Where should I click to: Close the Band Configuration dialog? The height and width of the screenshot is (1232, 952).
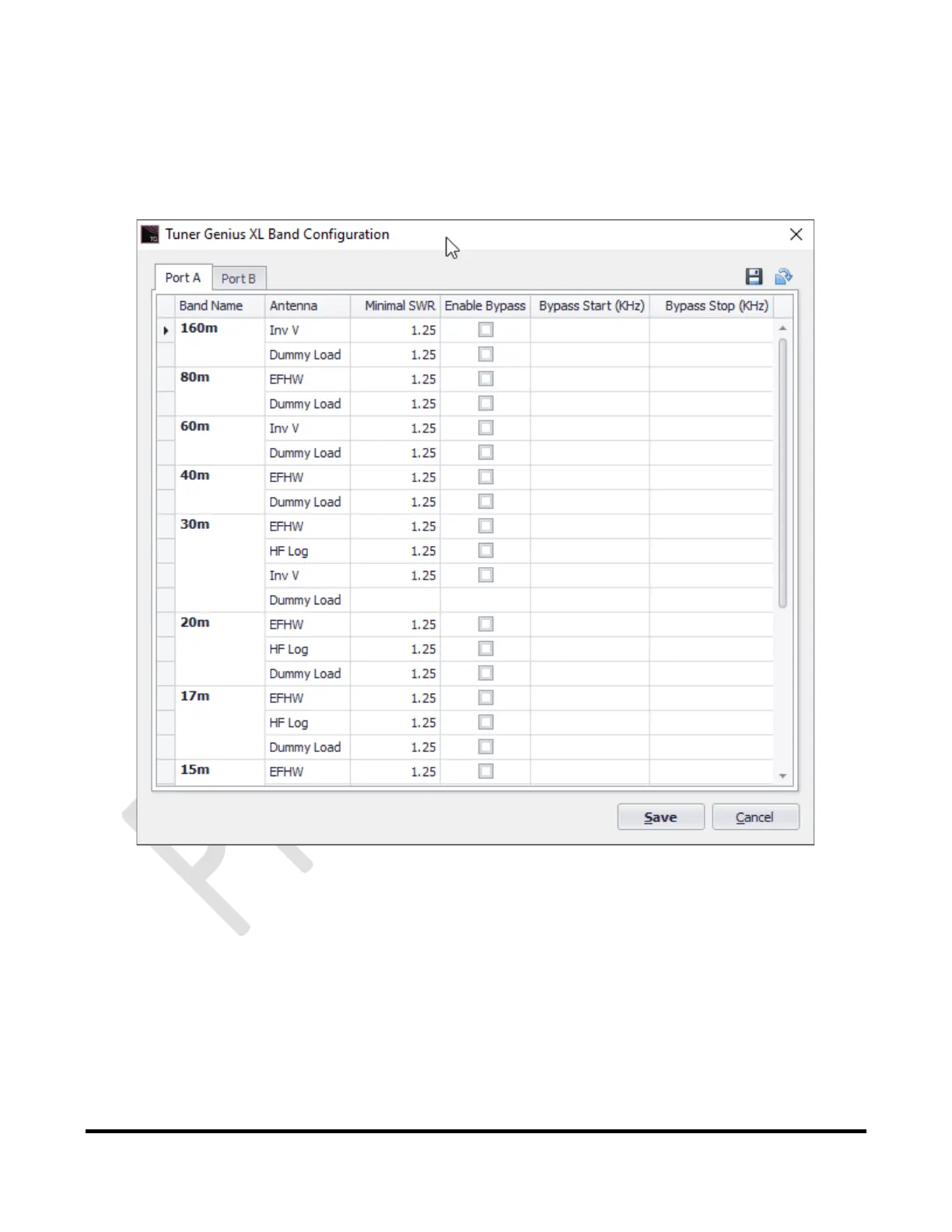796,234
